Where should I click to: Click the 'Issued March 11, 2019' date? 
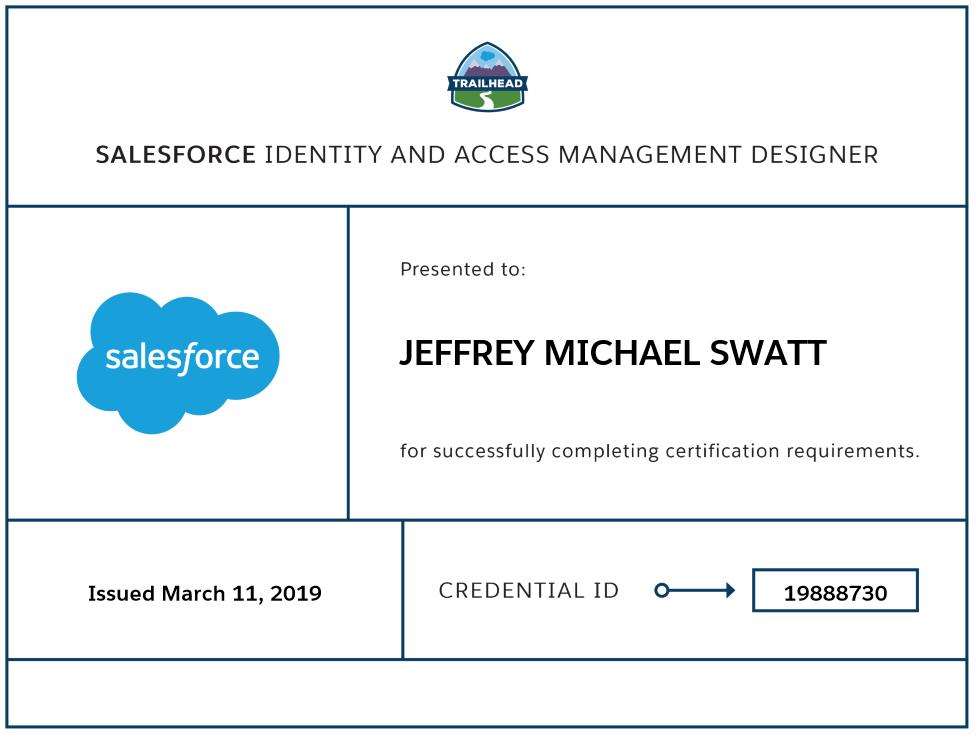point(205,593)
